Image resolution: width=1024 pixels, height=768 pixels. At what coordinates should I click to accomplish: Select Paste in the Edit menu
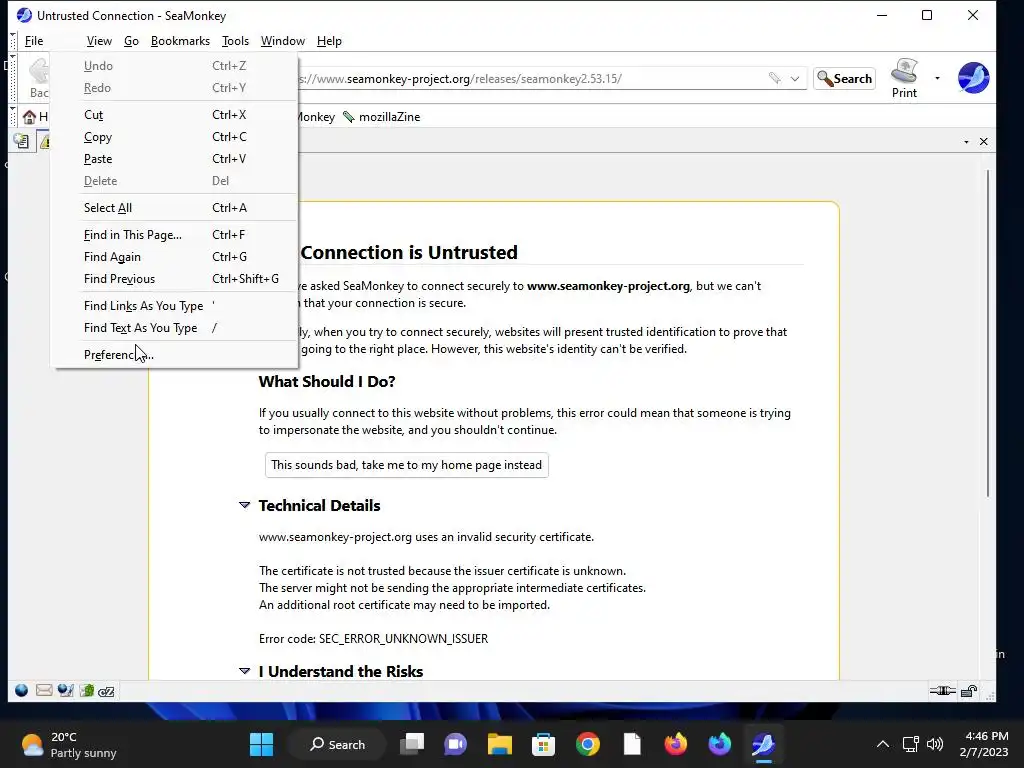pyautogui.click(x=175, y=159)
